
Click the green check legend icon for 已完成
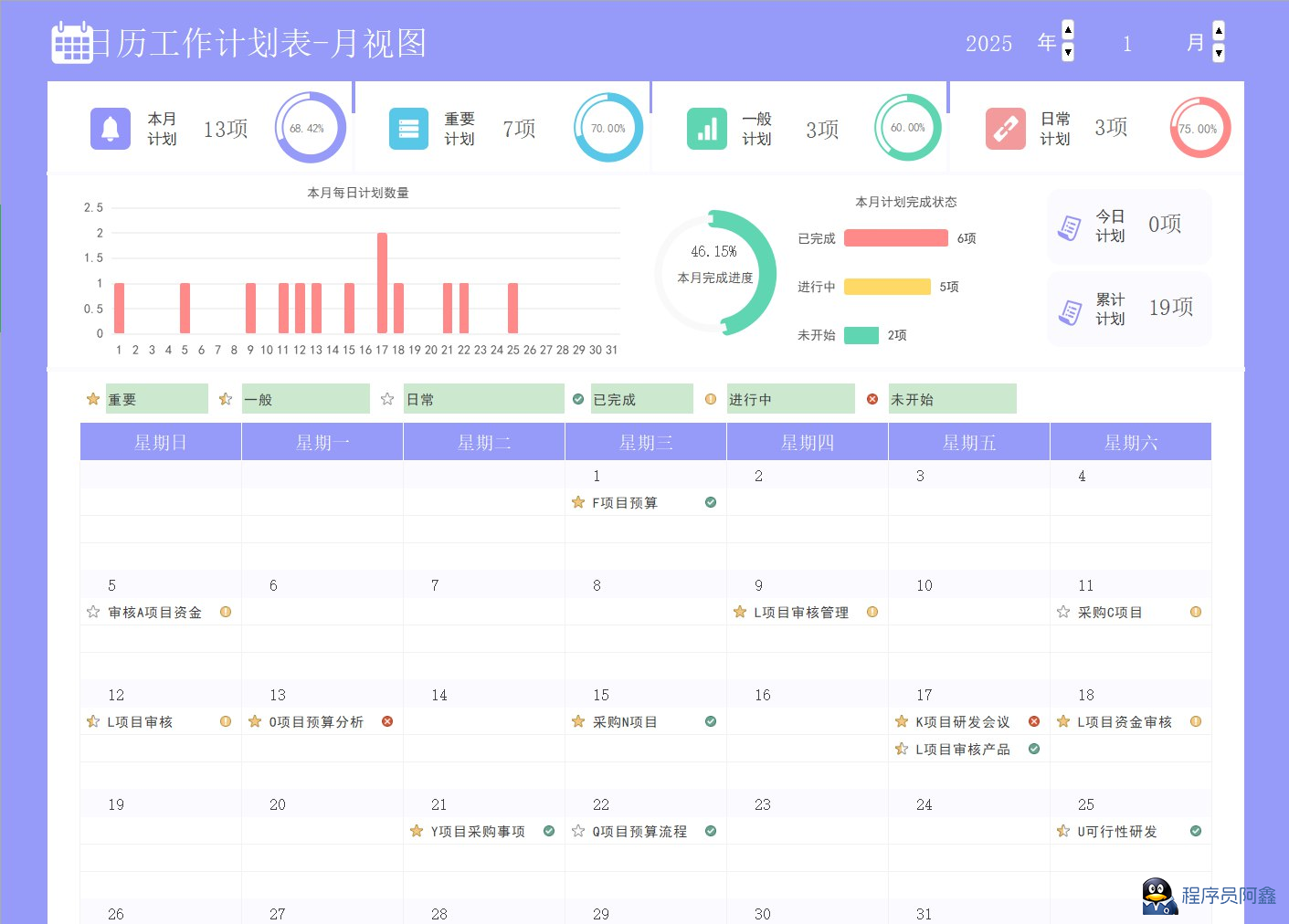coord(578,399)
